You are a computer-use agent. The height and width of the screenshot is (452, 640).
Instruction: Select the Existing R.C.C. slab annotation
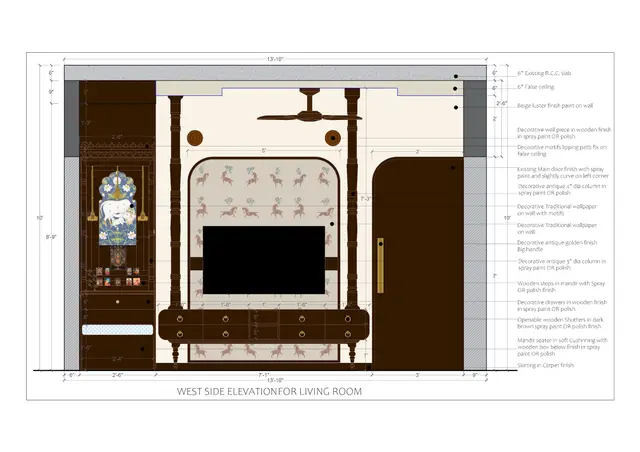tap(544, 73)
